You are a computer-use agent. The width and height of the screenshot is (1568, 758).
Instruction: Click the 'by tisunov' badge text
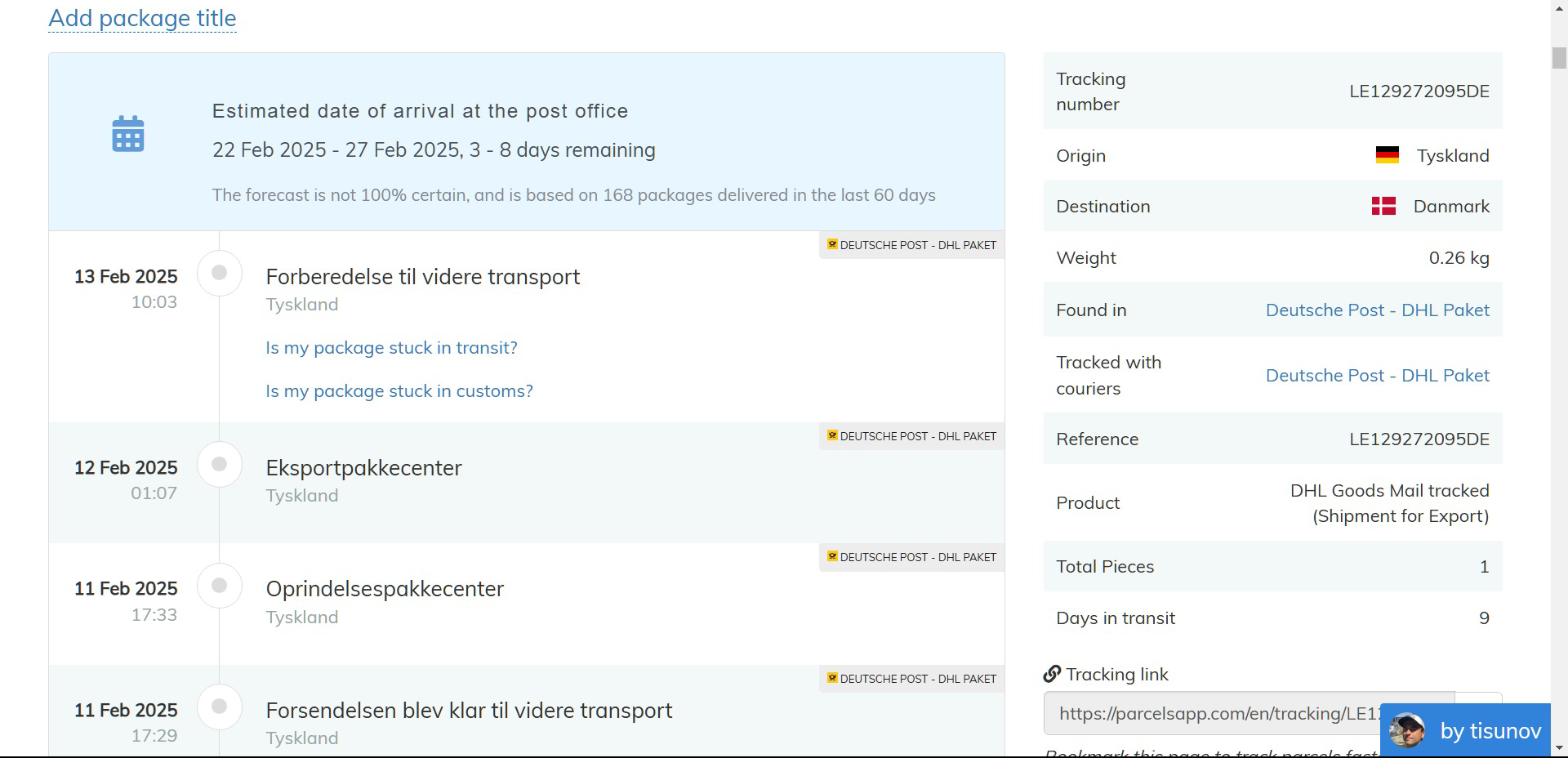click(x=1490, y=731)
